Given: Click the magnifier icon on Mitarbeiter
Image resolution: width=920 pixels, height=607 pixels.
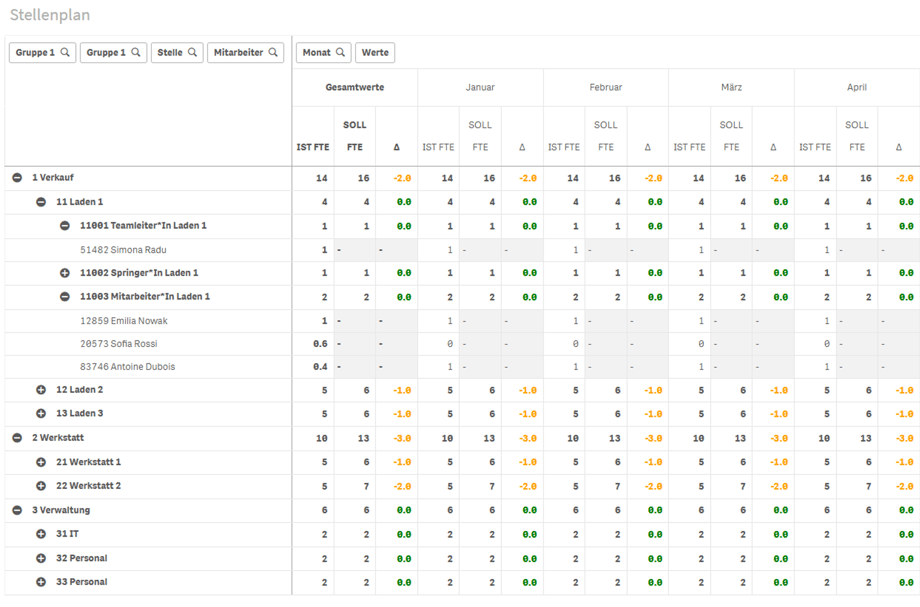Looking at the screenshot, I should [273, 53].
